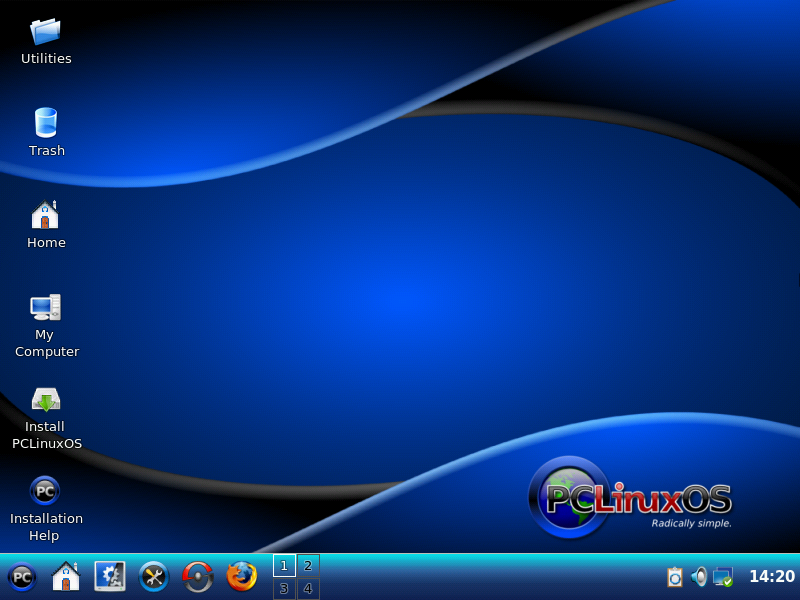
Task: Launch the red Synaptic package manager icon
Action: click(198, 577)
